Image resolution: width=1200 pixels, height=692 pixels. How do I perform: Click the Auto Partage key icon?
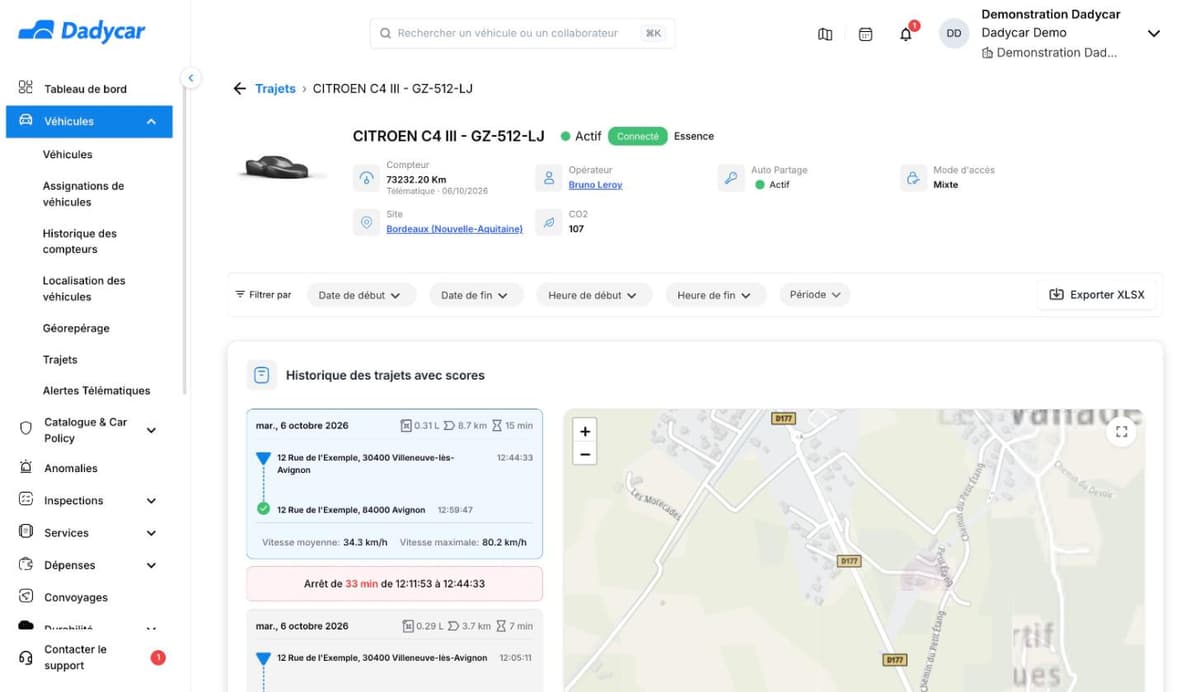(x=731, y=179)
